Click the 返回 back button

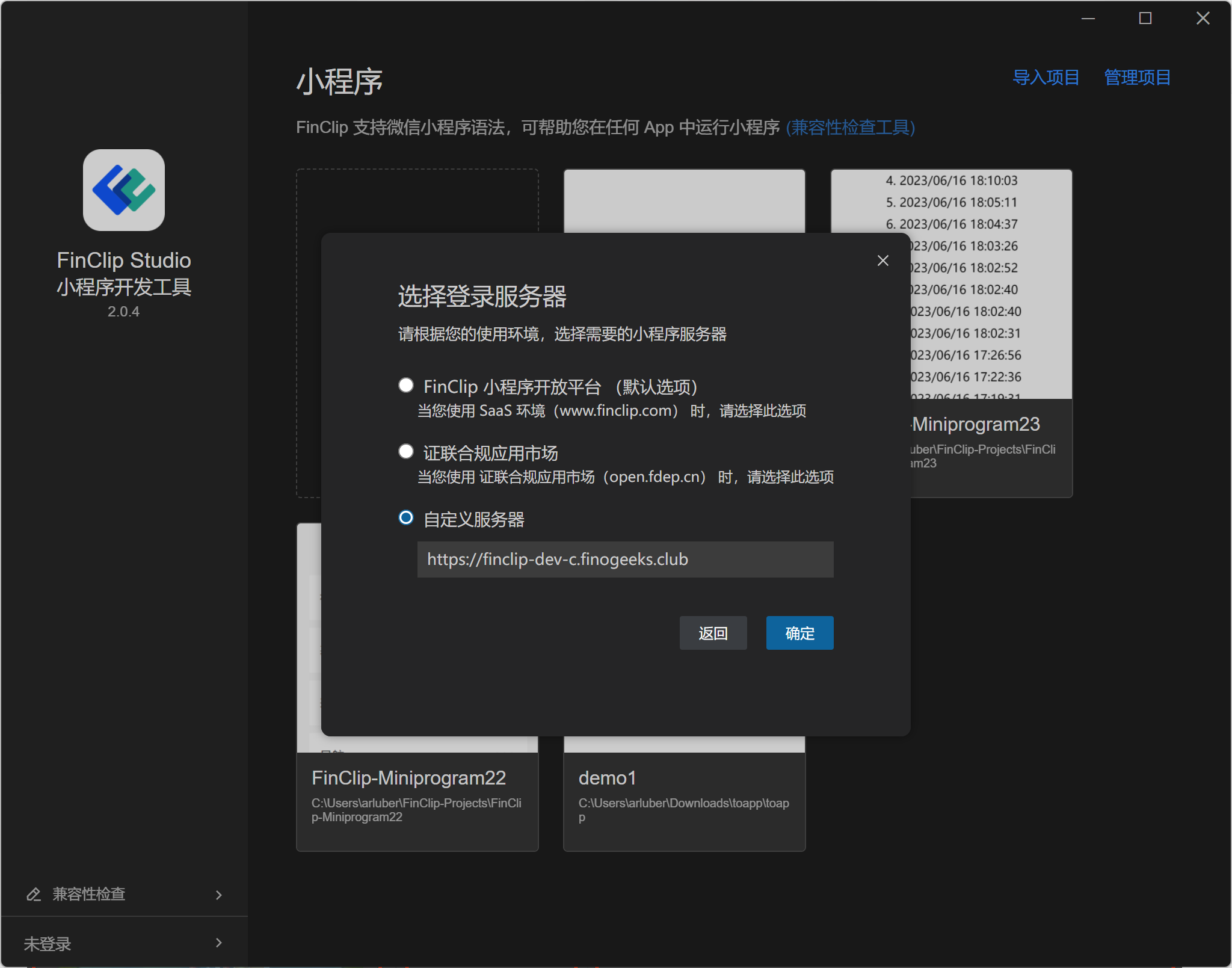point(713,633)
